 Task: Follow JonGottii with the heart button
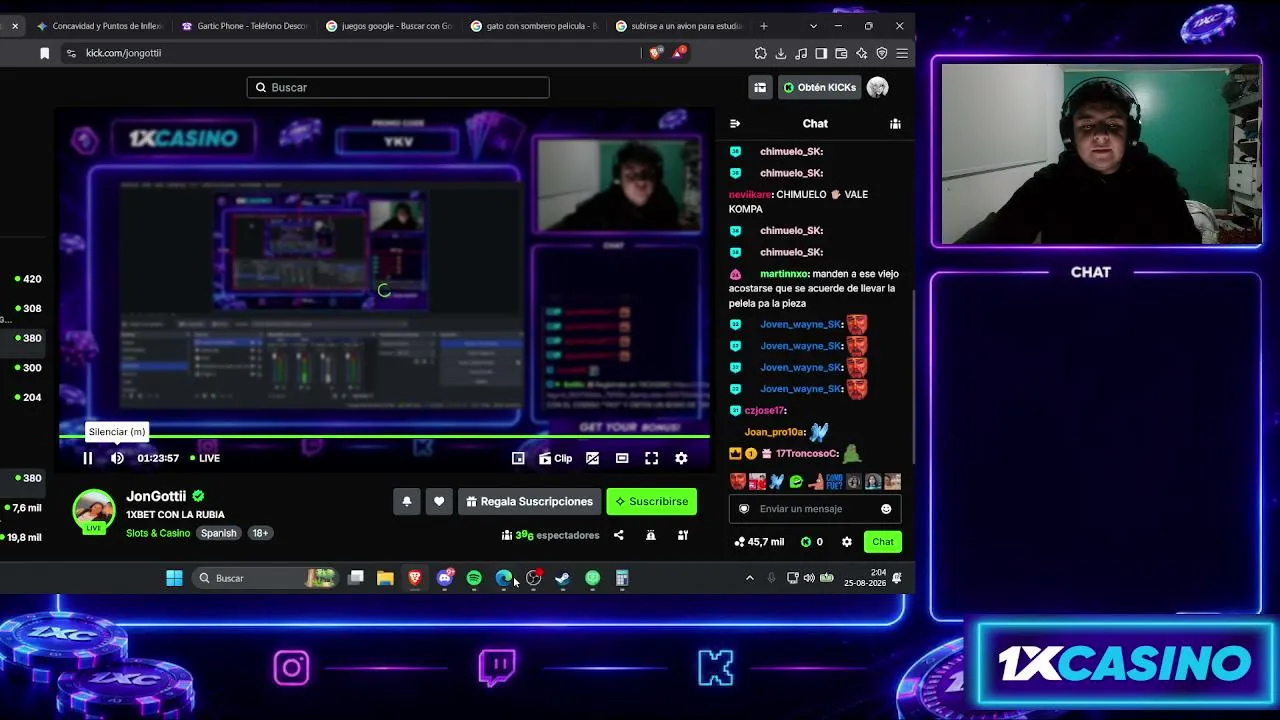coord(439,502)
